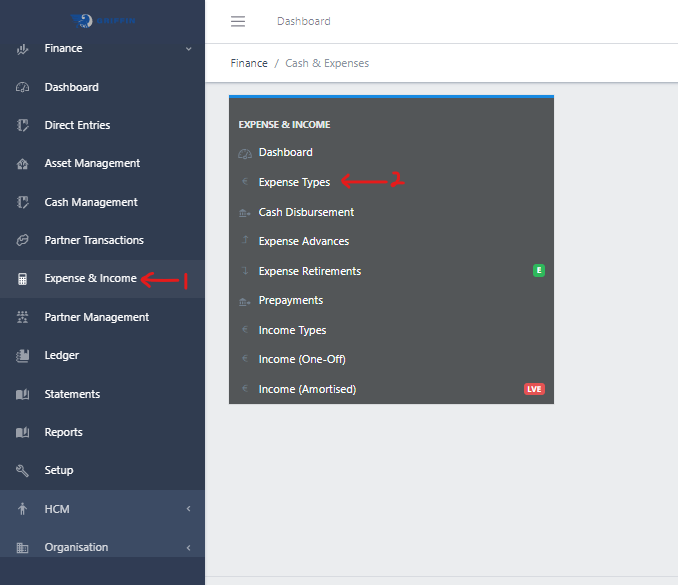The height and width of the screenshot is (585, 678).
Task: Open Reports in the sidebar
Action: click(63, 432)
